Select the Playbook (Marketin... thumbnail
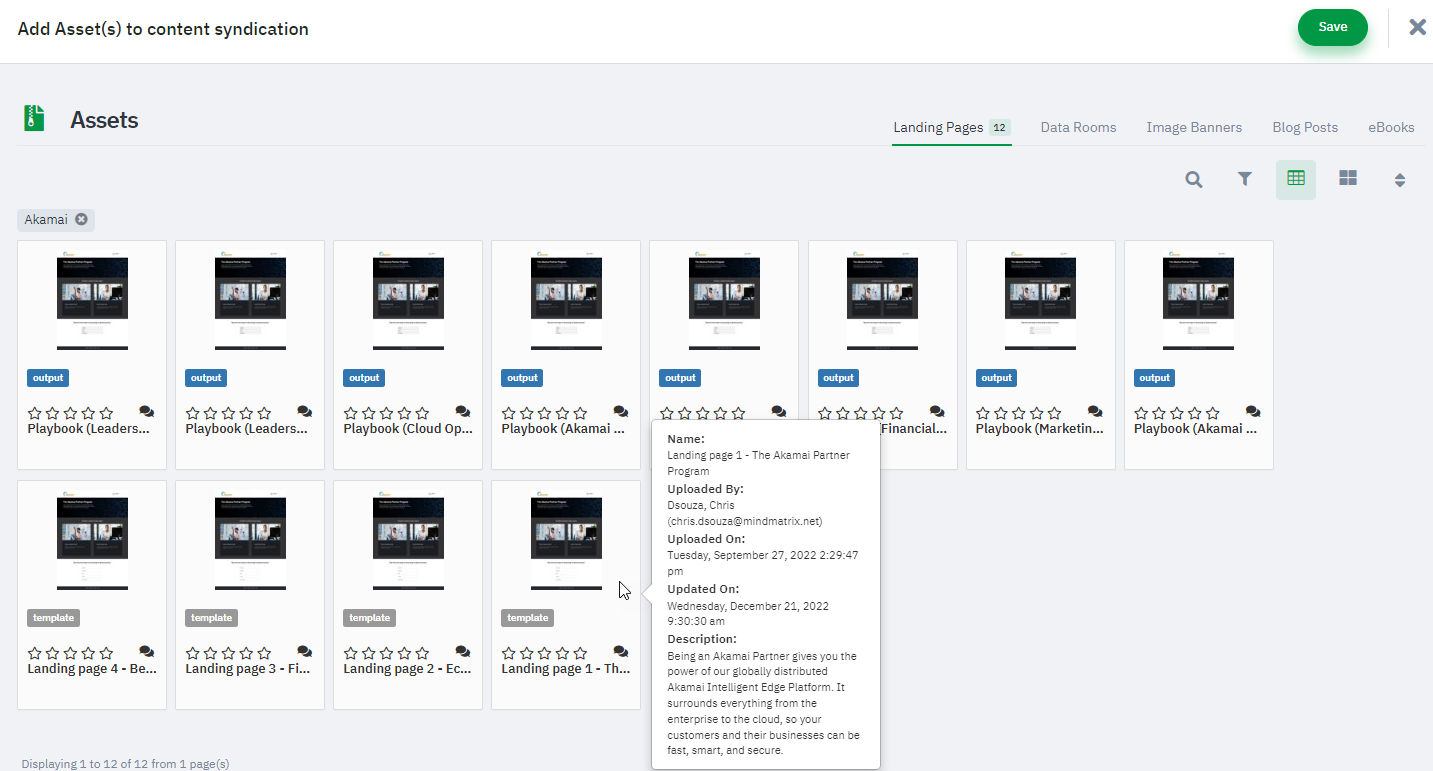This screenshot has height=771, width=1433. pyautogui.click(x=1040, y=300)
